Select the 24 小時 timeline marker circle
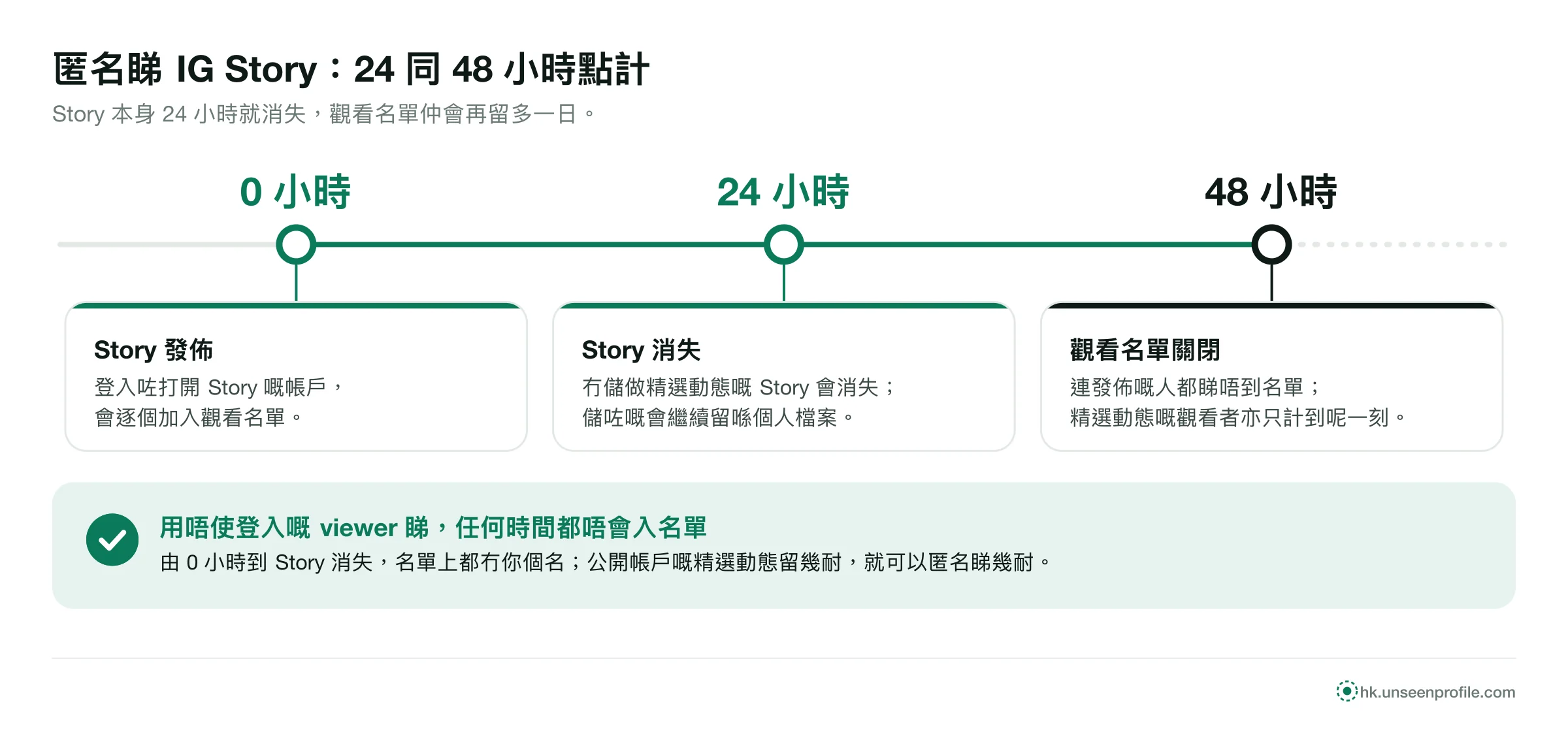 point(784,244)
